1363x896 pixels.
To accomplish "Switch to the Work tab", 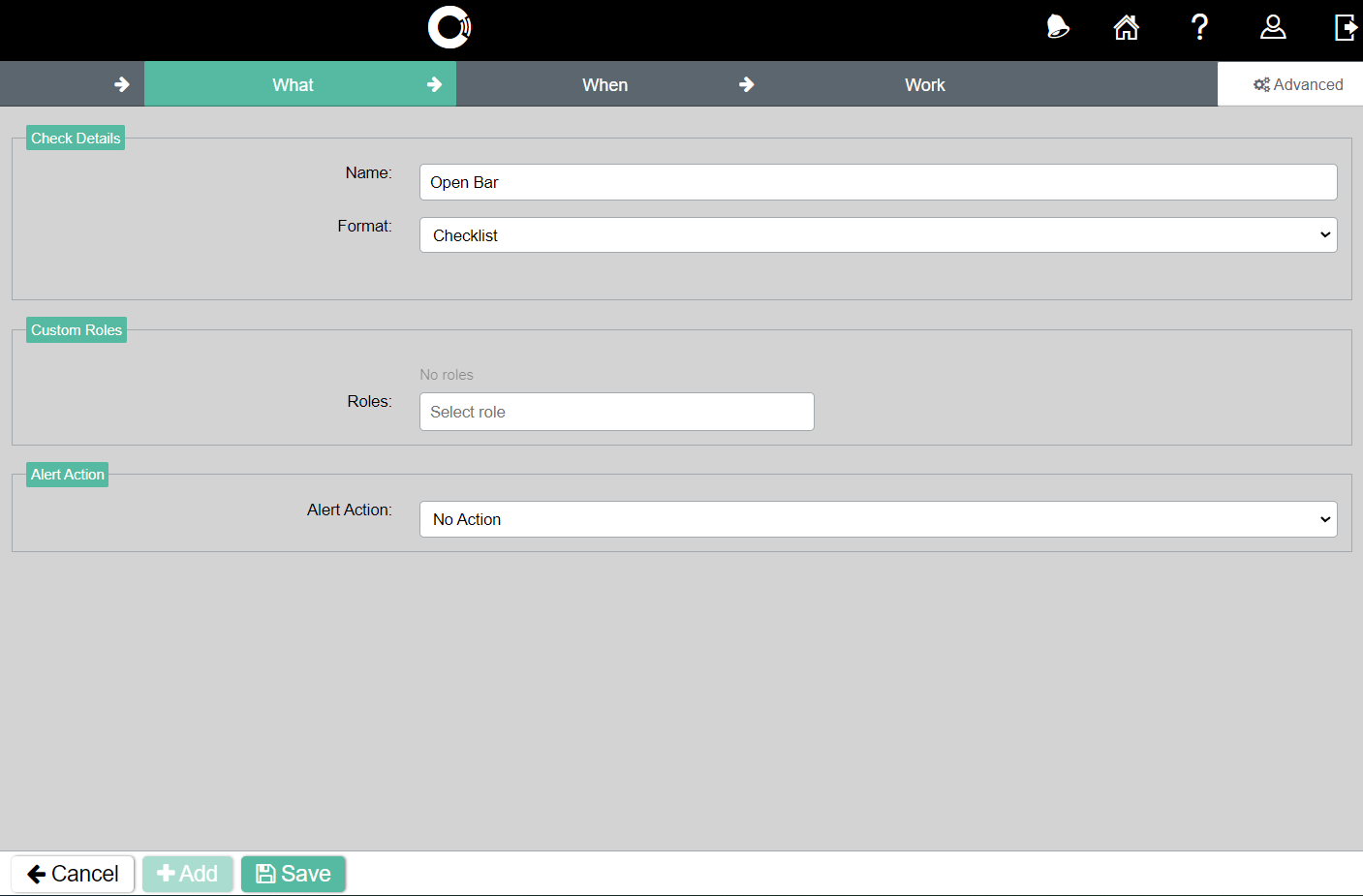I will [x=924, y=84].
